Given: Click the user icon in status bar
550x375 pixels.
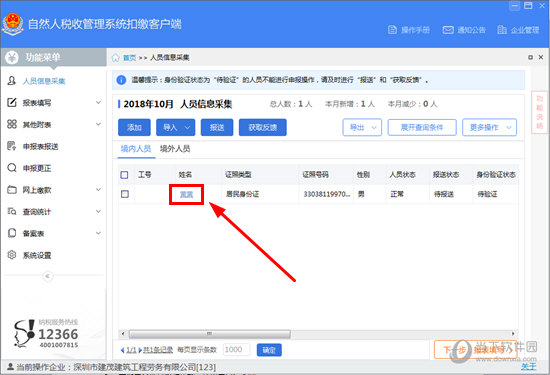Looking at the screenshot, I should tap(10, 367).
